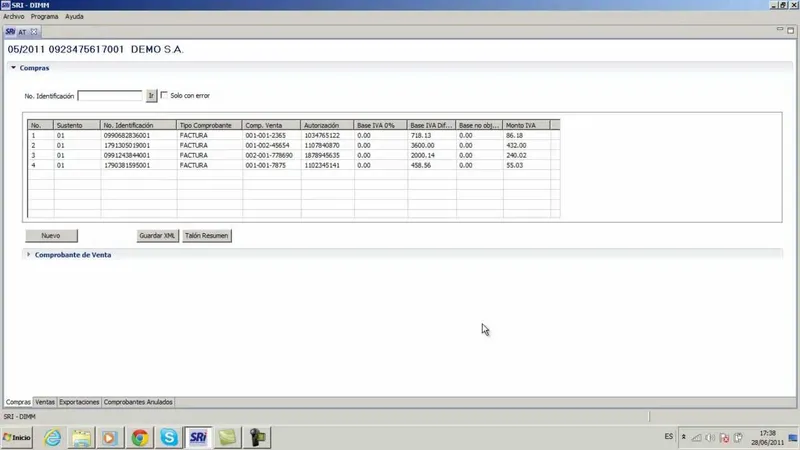Click monto IVA value 240.02
Image resolution: width=800 pixels, height=450 pixels.
click(516, 155)
